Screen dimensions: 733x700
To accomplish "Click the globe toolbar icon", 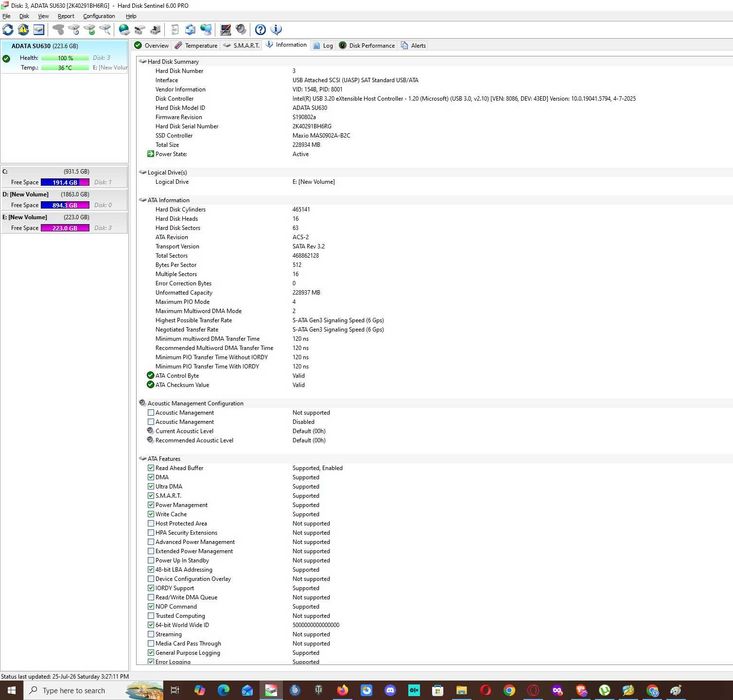I will tap(124, 30).
